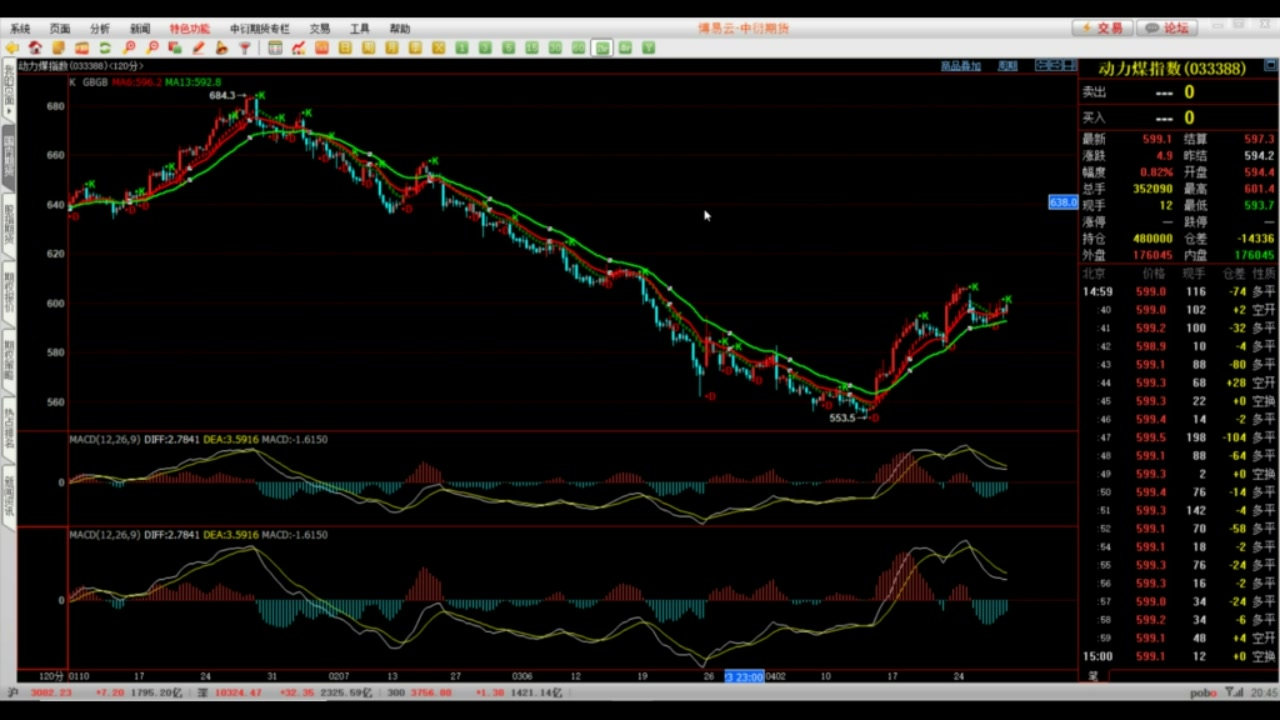Screen dimensions: 1280x720
Task: Click the 总手 352090 value
Action: tap(1153, 189)
